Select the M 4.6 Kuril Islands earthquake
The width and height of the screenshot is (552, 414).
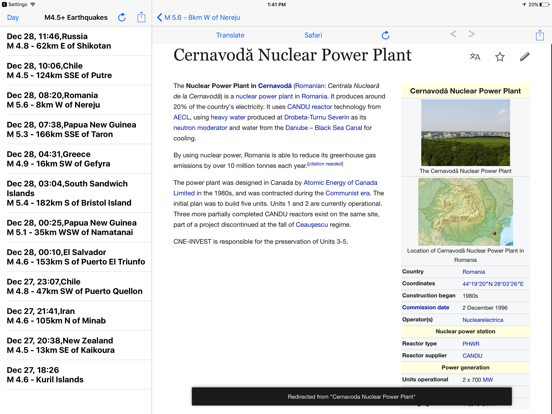[x=76, y=375]
